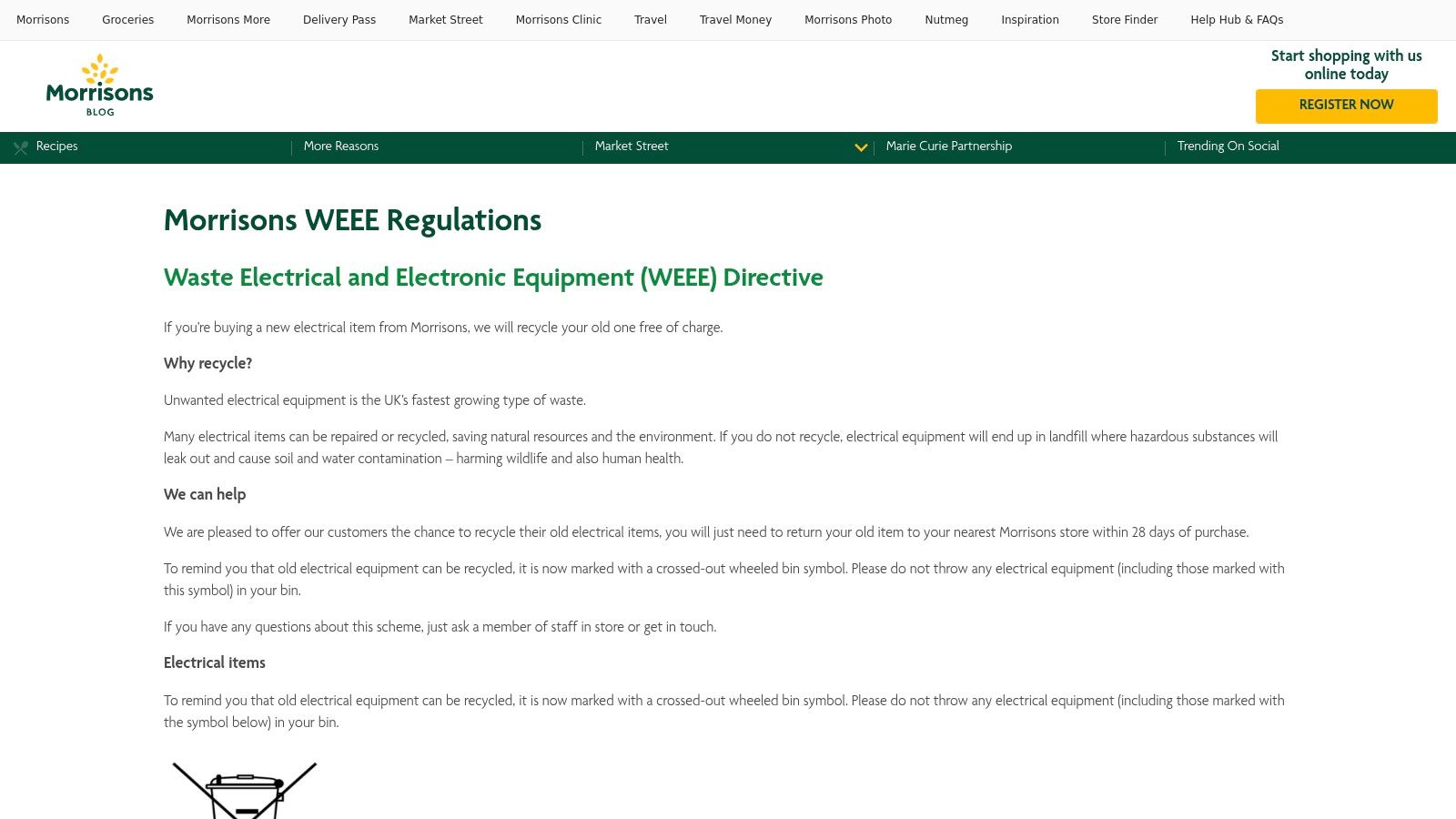
Task: Open the More Reasons section
Action: tap(341, 147)
